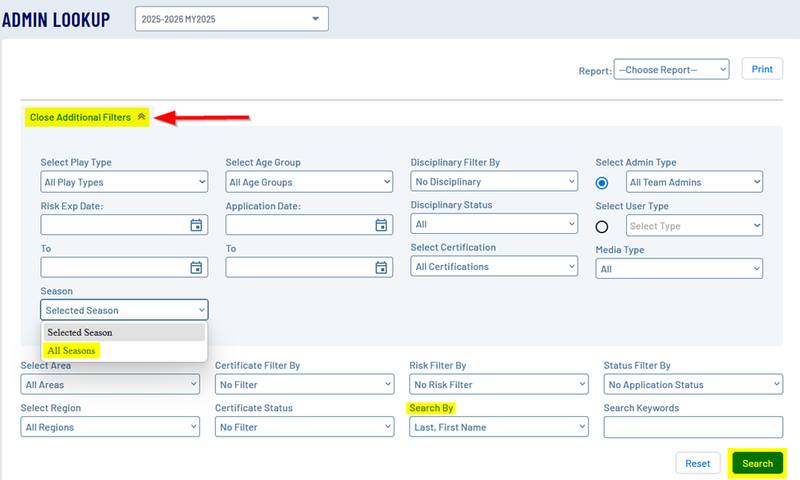
Task: Open calendar picker for Application Date
Action: pos(381,225)
